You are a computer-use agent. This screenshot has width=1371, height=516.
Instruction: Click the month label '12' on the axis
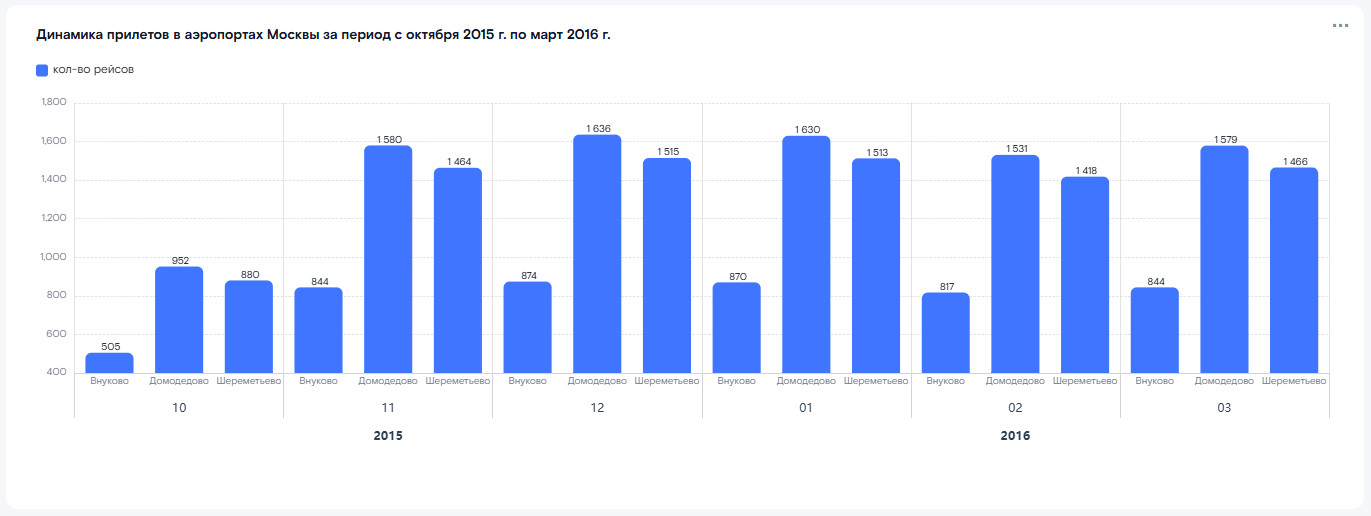[597, 408]
